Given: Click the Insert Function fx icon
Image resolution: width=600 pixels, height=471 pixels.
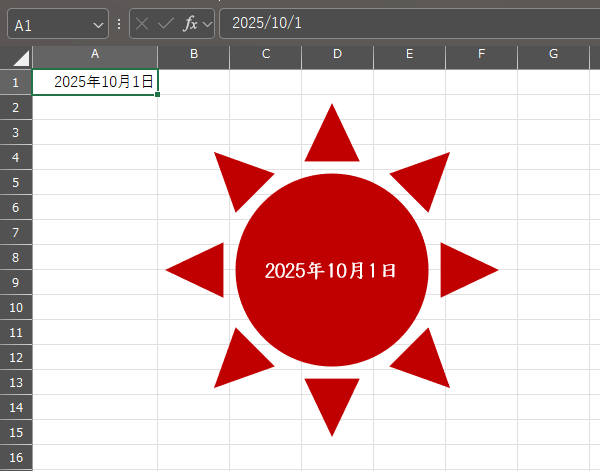Looking at the screenshot, I should click(x=190, y=24).
